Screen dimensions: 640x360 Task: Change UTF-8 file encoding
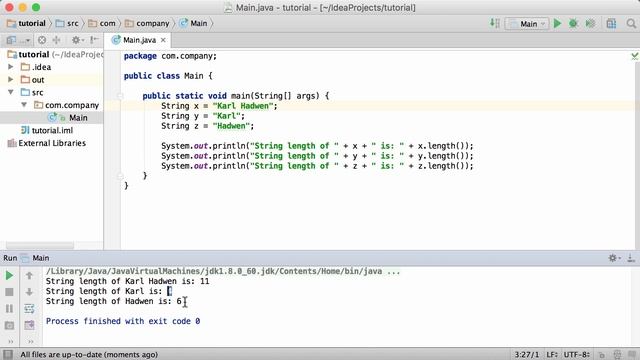point(577,354)
